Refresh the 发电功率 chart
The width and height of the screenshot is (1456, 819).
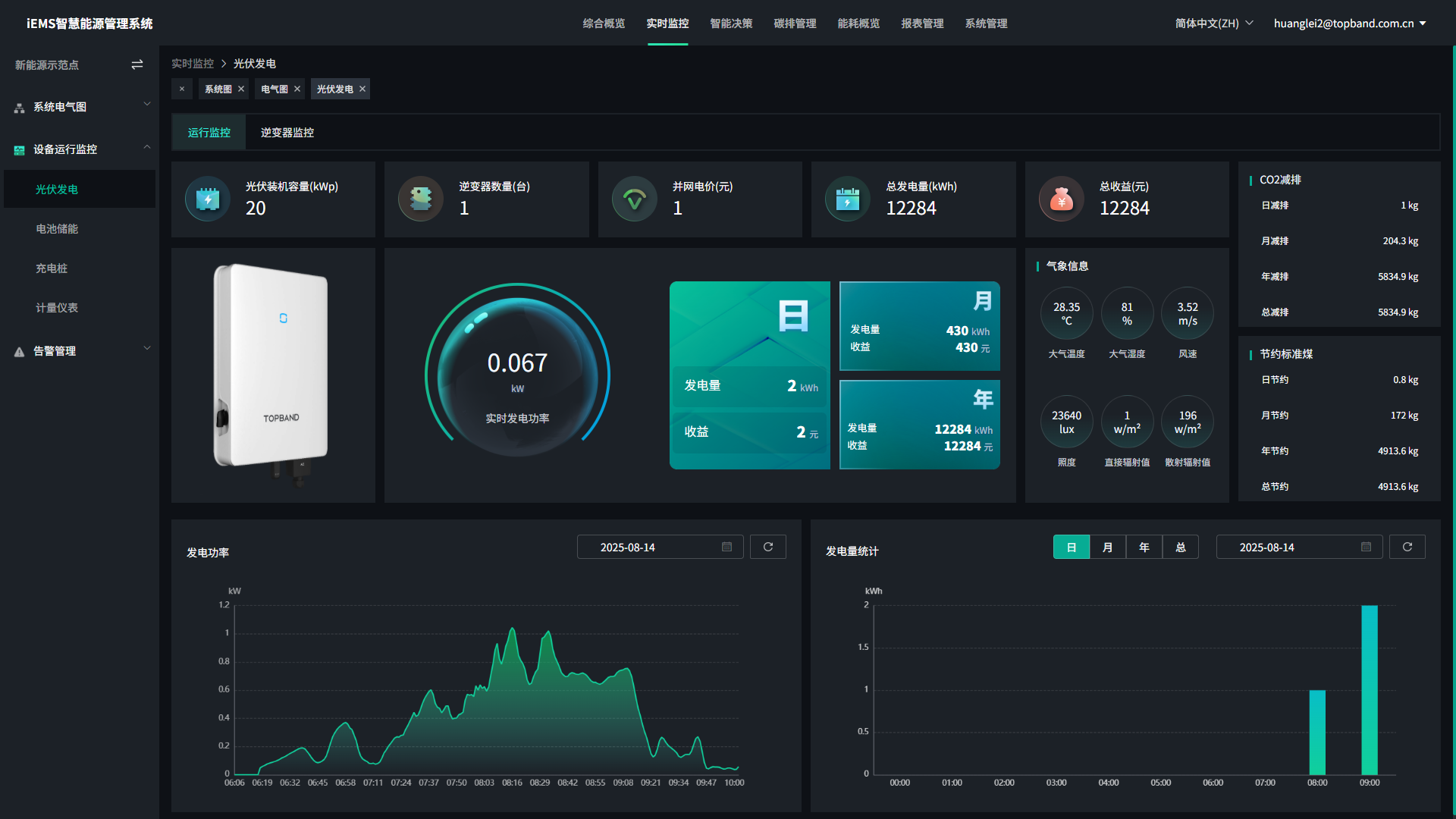pyautogui.click(x=768, y=547)
